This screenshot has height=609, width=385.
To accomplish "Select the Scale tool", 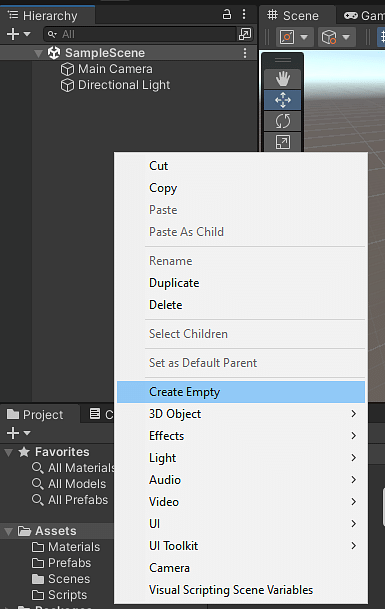I will point(283,142).
